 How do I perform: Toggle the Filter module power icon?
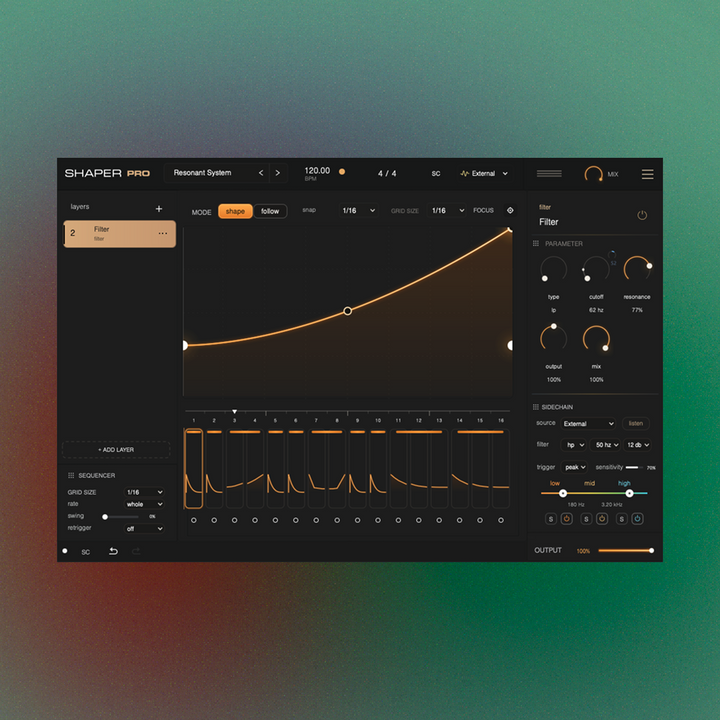[x=642, y=215]
